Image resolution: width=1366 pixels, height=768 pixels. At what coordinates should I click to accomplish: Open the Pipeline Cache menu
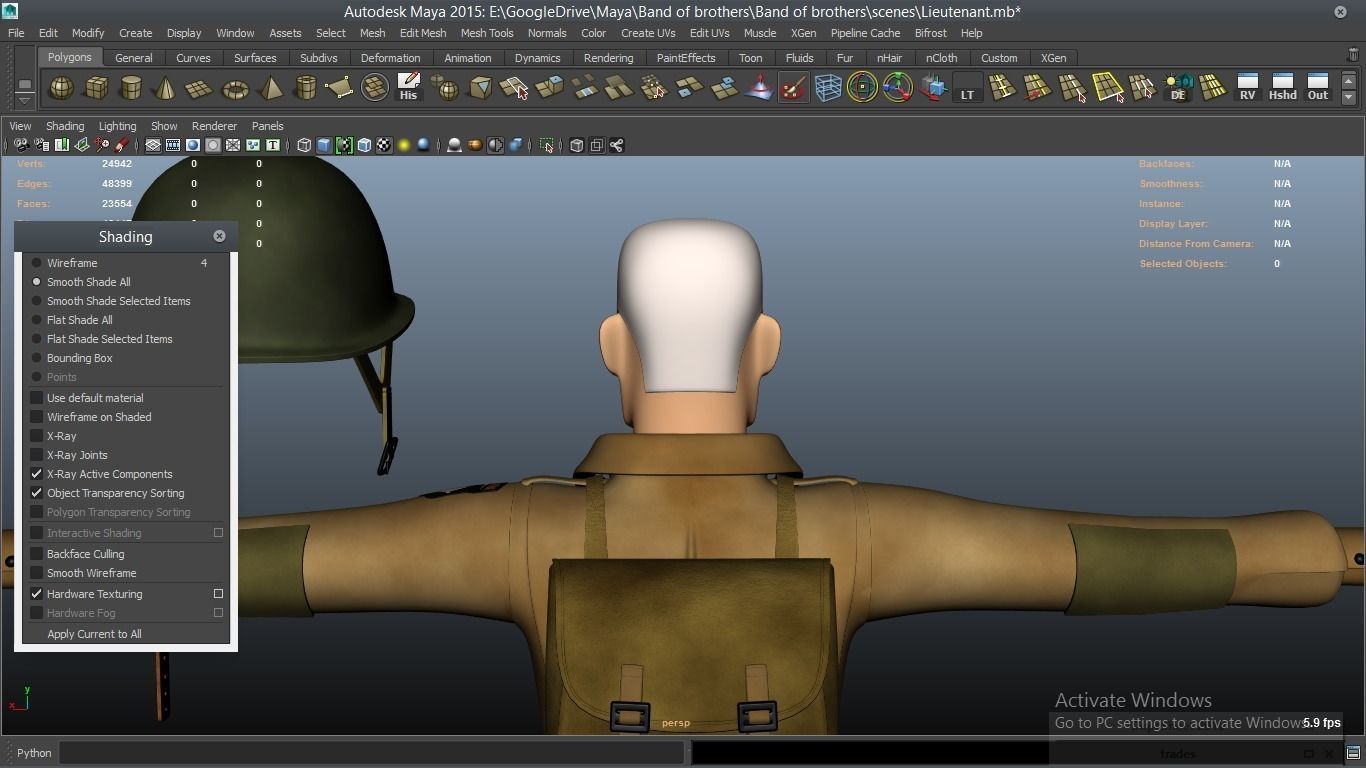(x=865, y=33)
